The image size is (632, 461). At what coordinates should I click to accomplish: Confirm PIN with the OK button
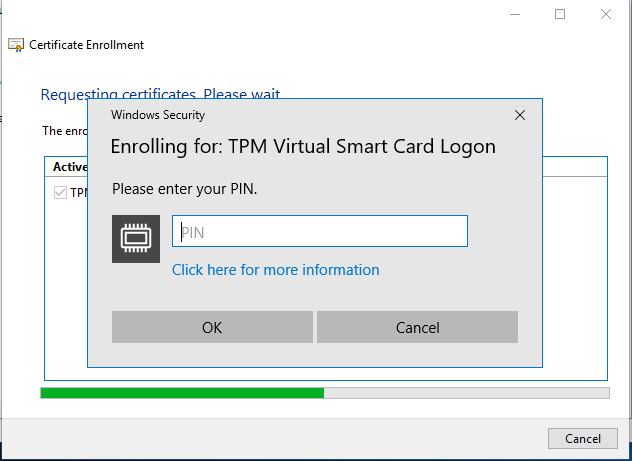[212, 327]
